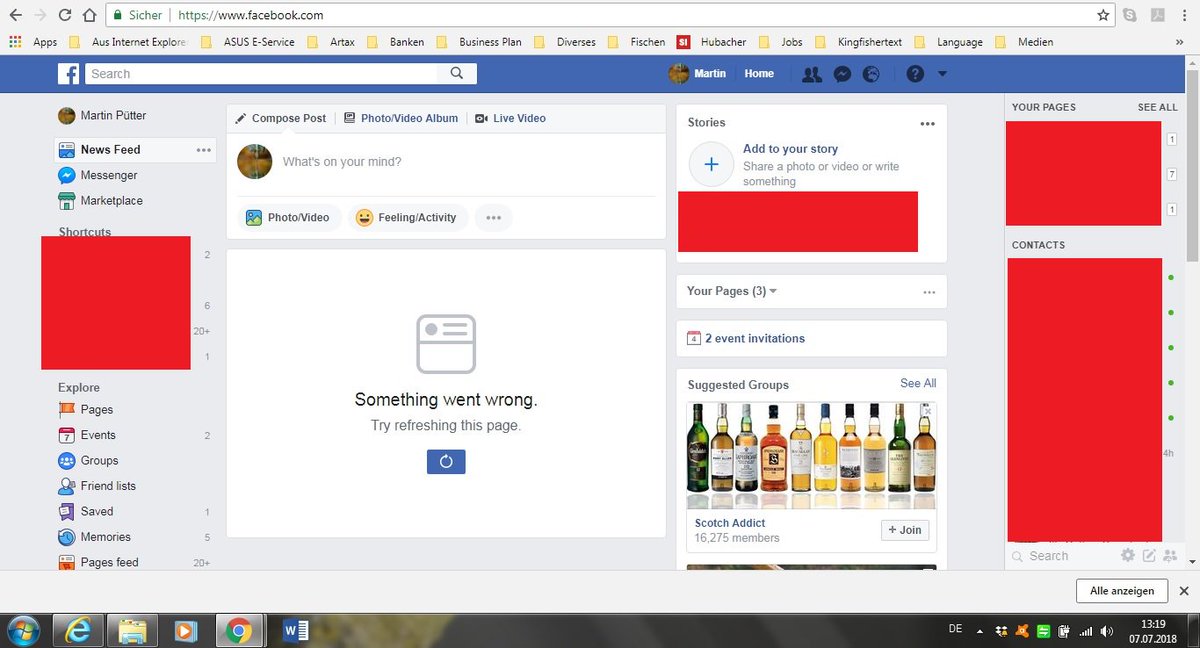
Task: Join the Scotch Addict group
Action: tap(905, 530)
